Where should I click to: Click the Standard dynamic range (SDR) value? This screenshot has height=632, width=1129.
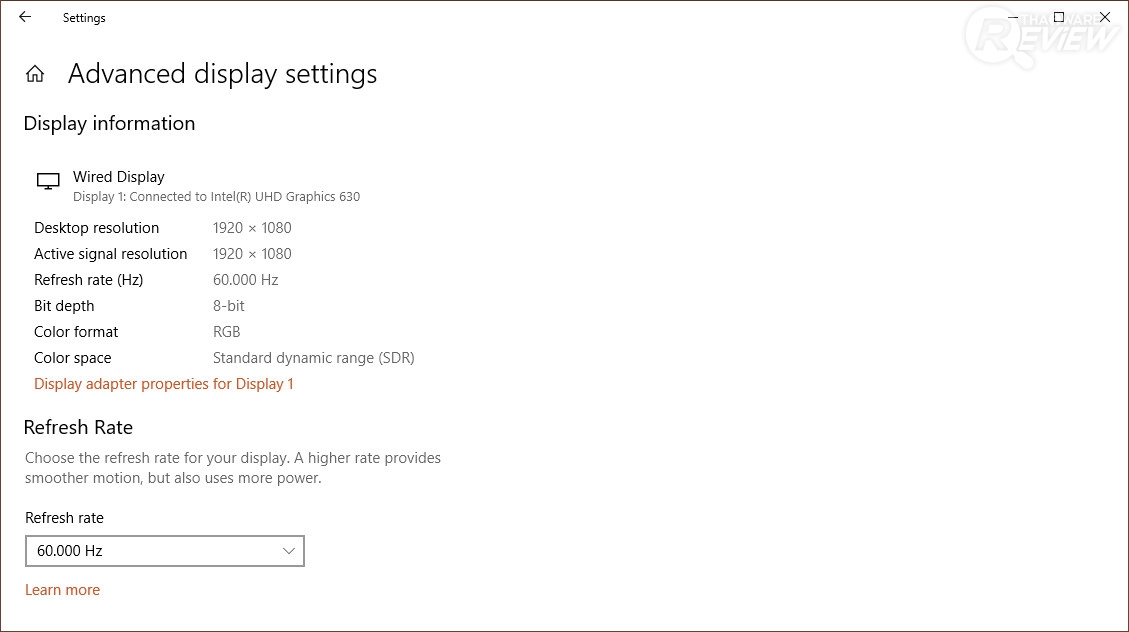pyautogui.click(x=313, y=358)
